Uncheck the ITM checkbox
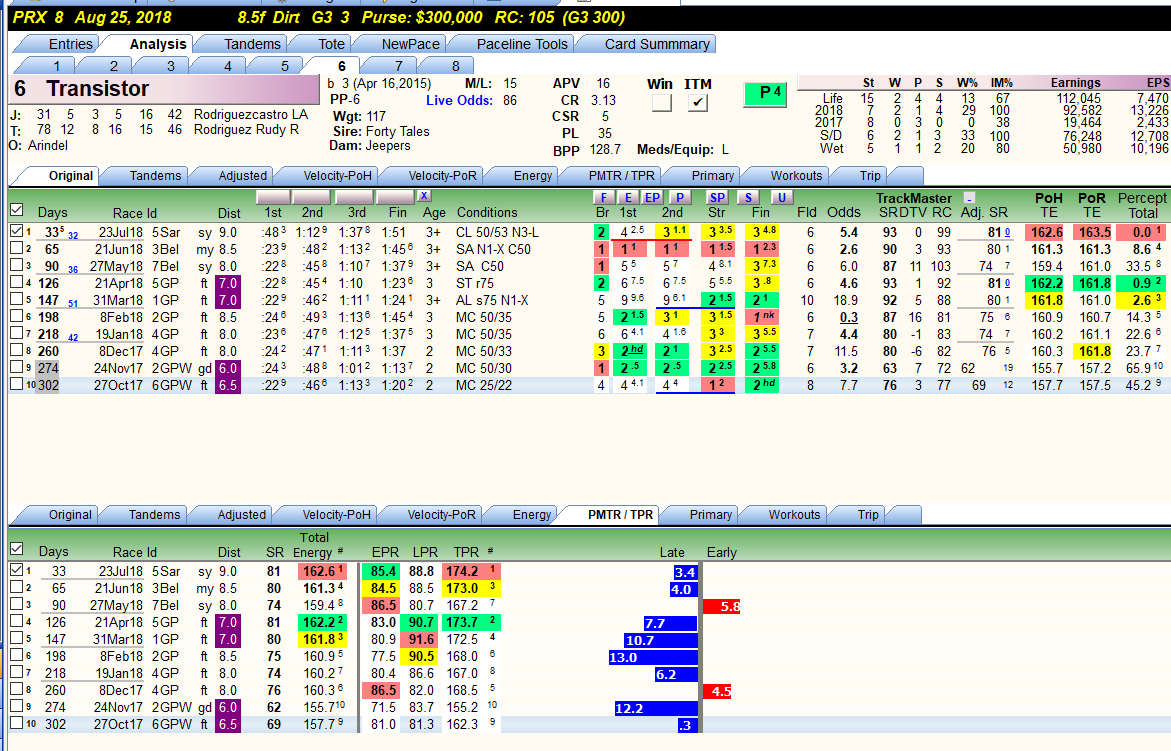Viewport: 1171px width, 751px height. point(698,102)
